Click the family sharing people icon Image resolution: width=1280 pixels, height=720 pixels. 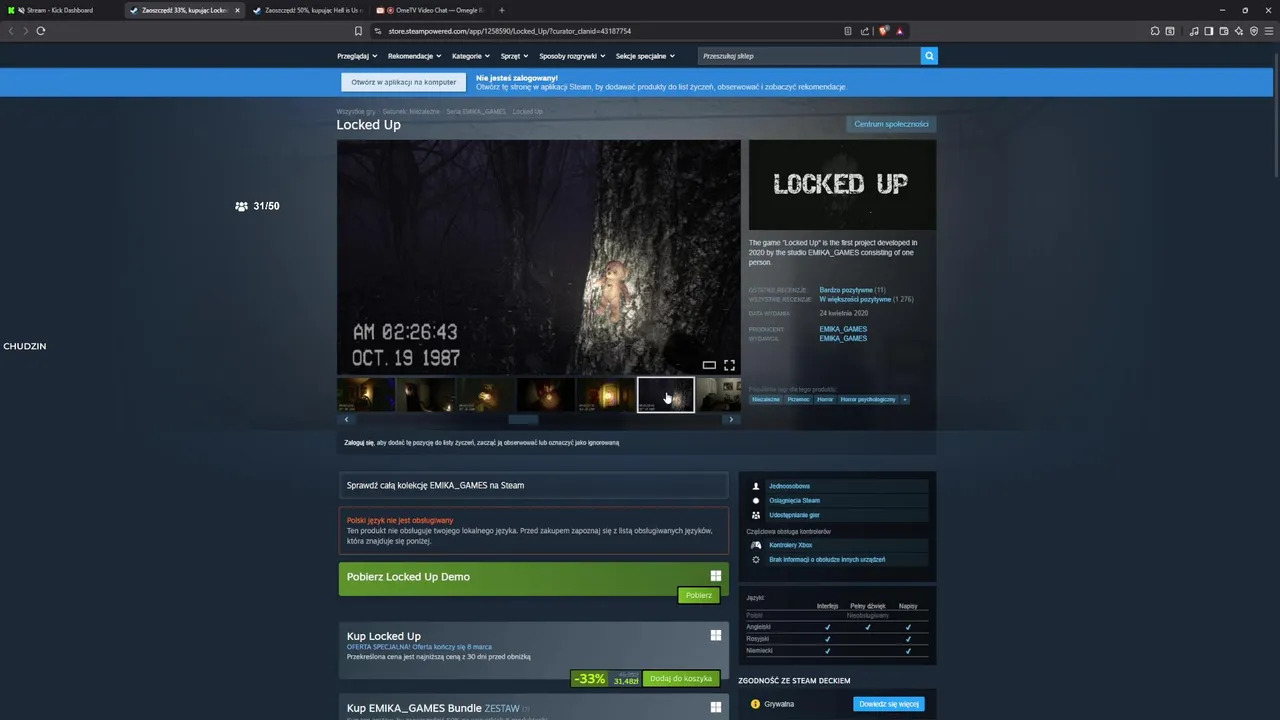coord(756,515)
